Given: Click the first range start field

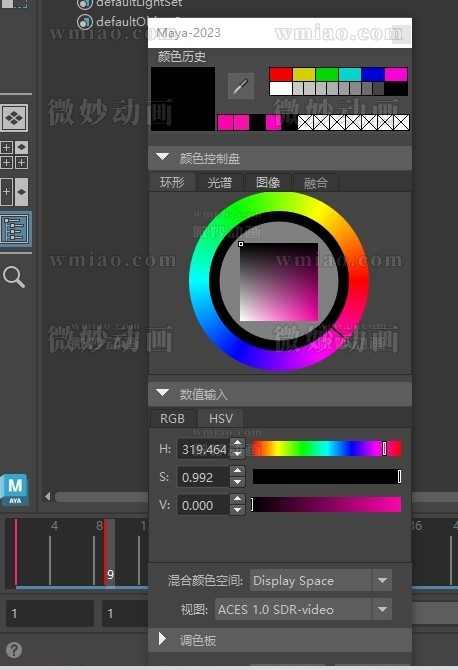Looking at the screenshot, I should click(x=50, y=613).
